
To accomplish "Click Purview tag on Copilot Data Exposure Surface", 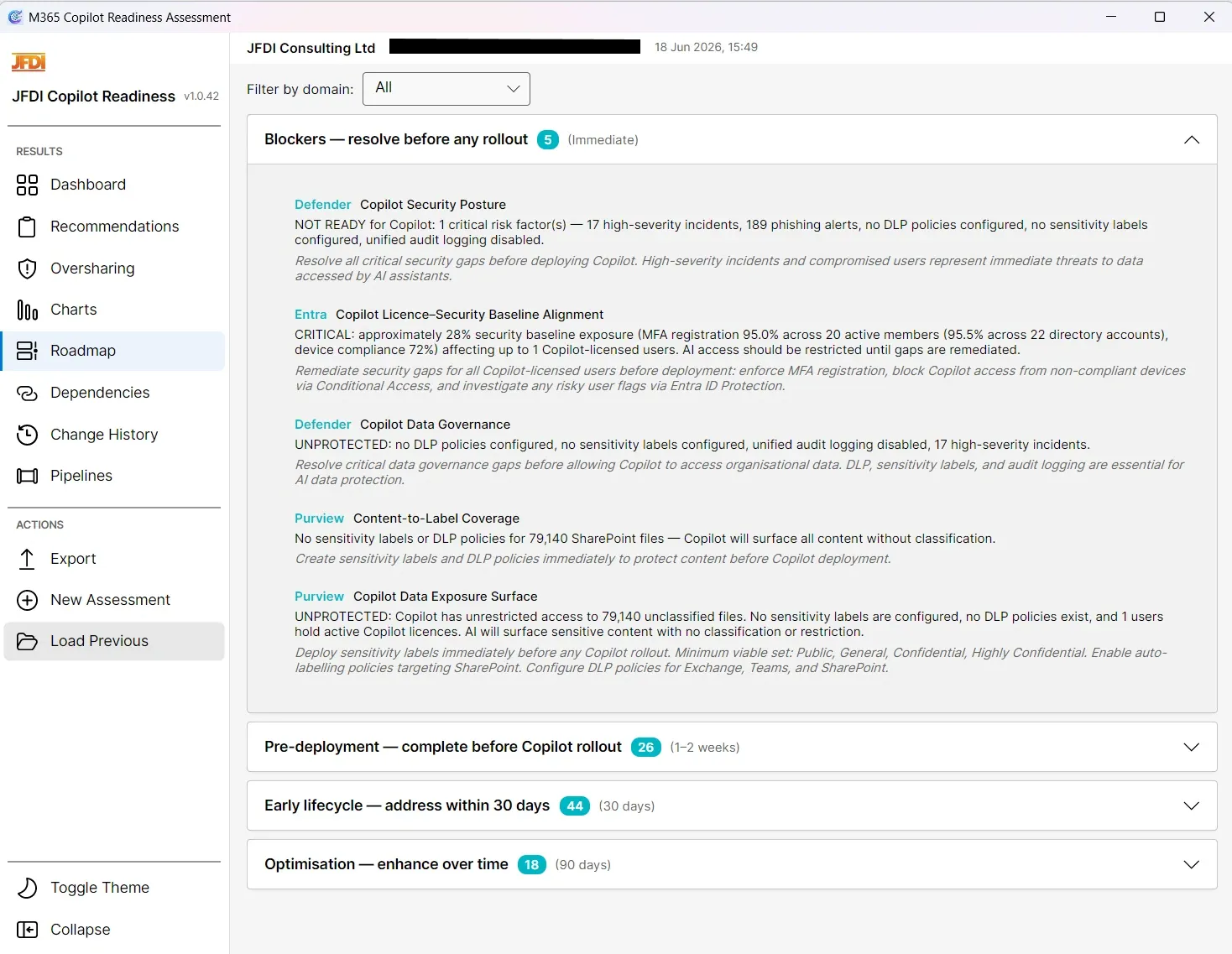I will click(319, 597).
